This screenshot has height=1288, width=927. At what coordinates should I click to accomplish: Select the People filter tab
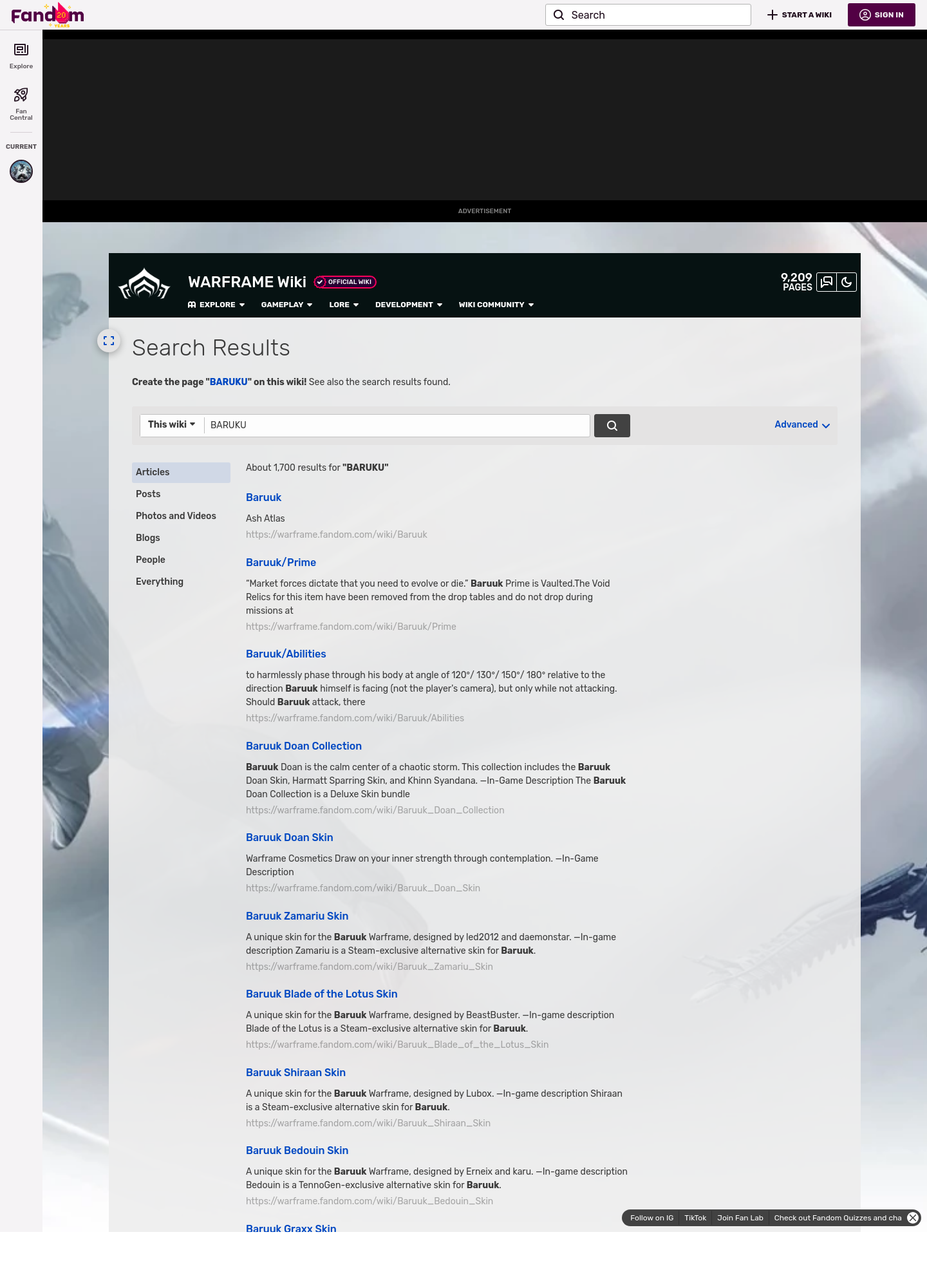[181, 560]
